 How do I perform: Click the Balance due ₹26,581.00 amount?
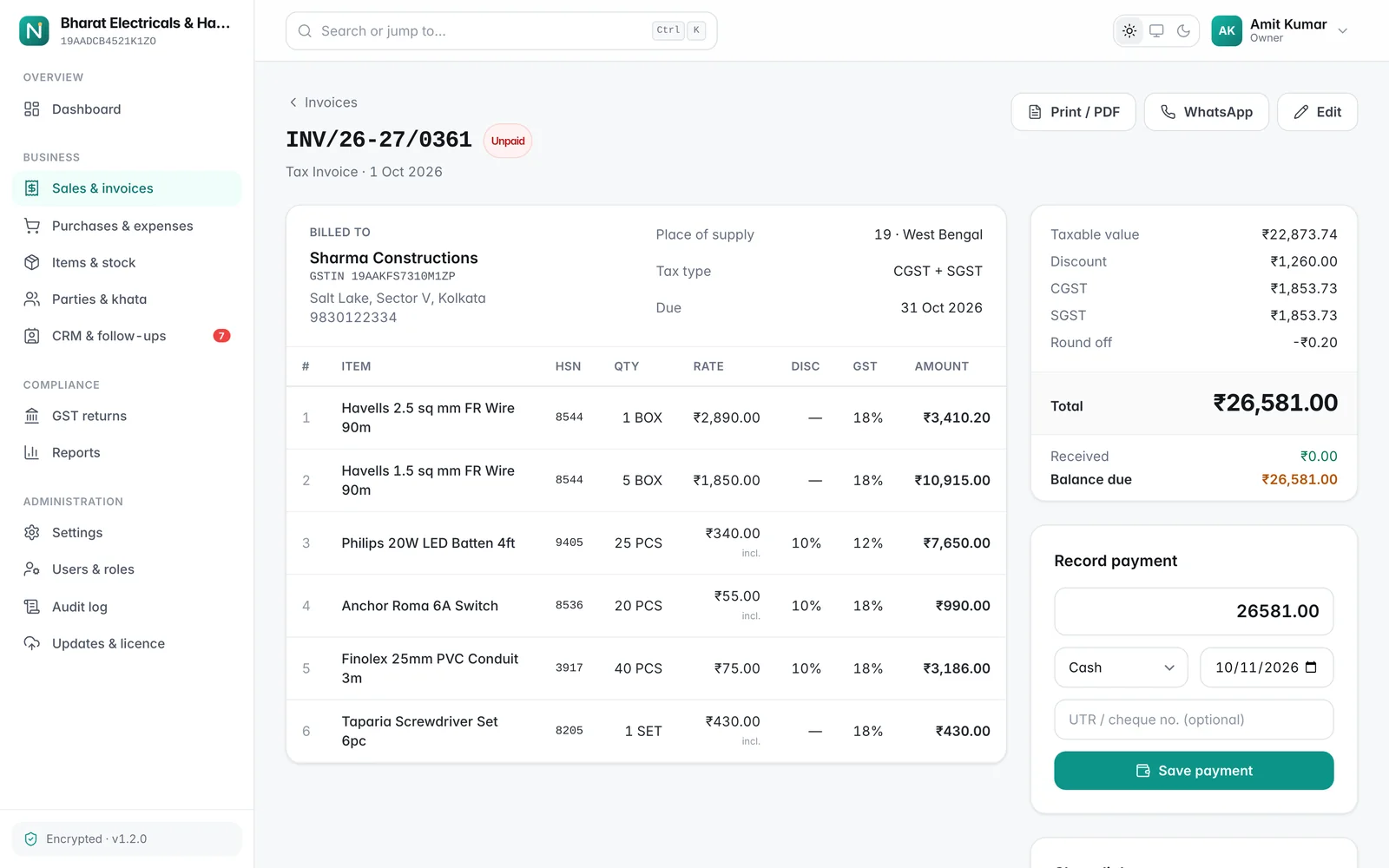(1300, 479)
